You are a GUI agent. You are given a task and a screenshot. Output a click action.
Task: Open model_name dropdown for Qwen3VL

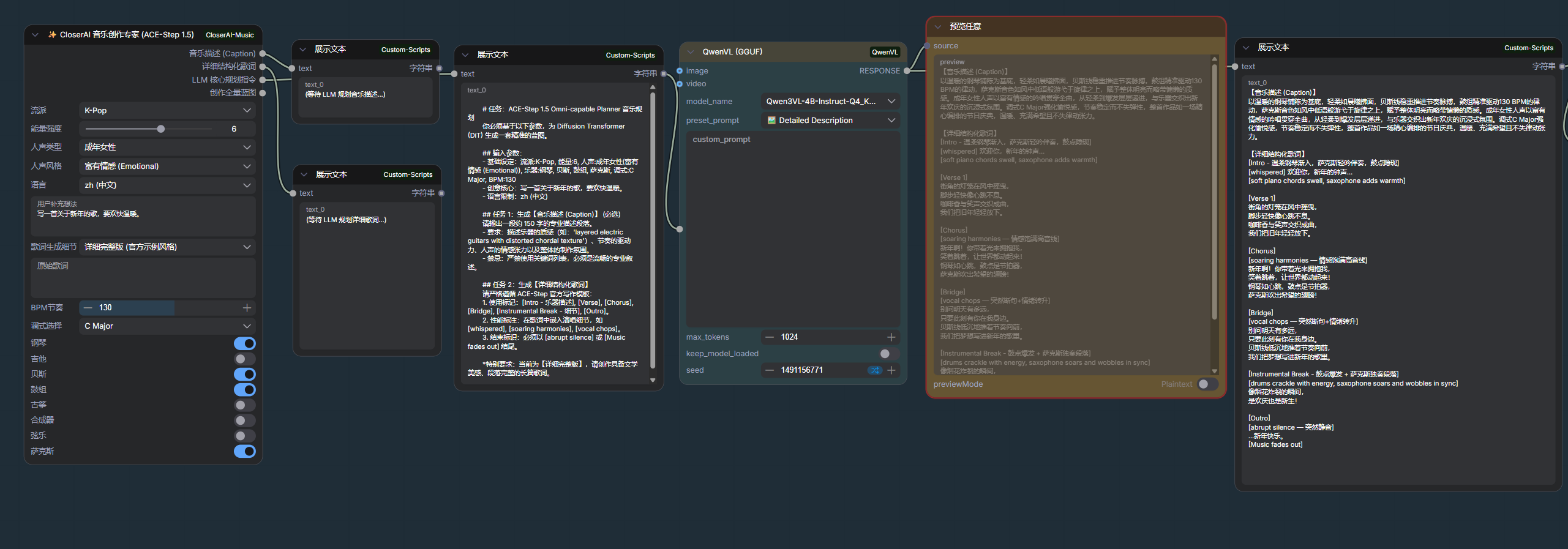[830, 102]
